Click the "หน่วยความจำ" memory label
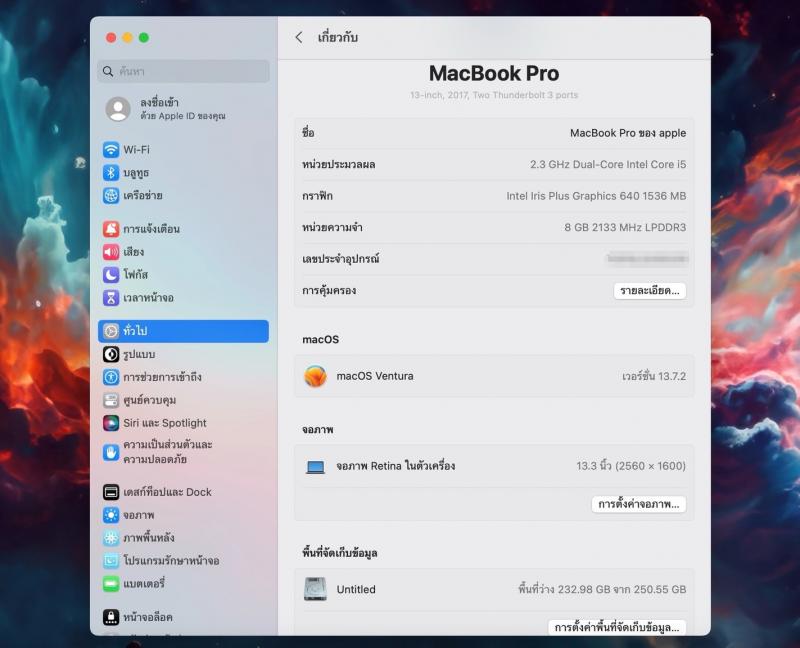The height and width of the screenshot is (648, 800). [x=332, y=228]
